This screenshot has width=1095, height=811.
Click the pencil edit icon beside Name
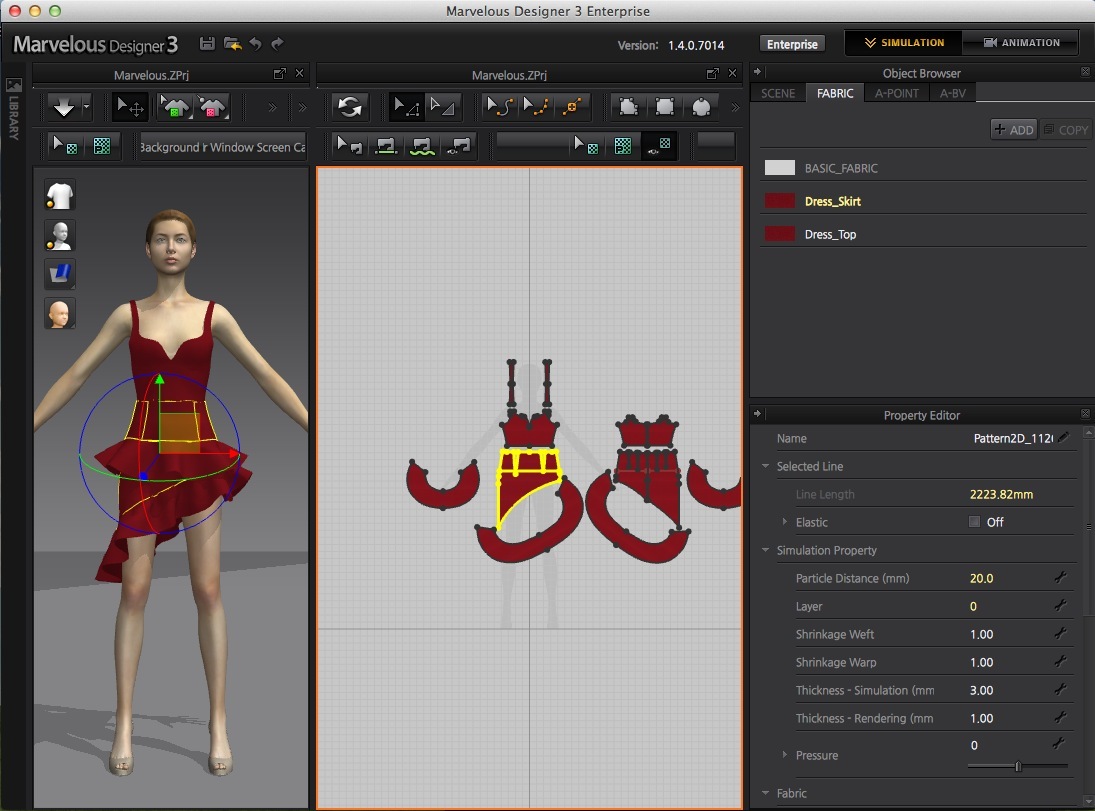[1064, 438]
